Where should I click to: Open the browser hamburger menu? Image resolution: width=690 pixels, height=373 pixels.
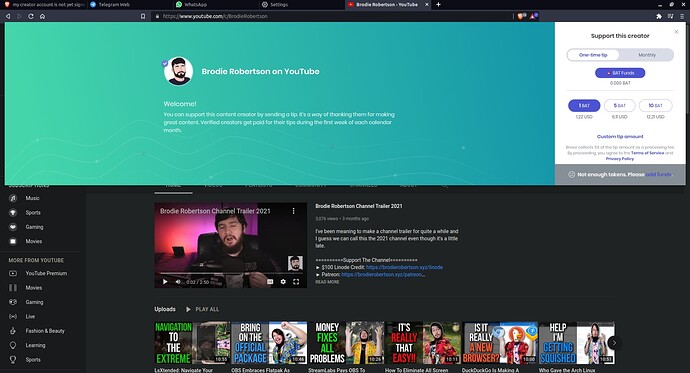682,16
